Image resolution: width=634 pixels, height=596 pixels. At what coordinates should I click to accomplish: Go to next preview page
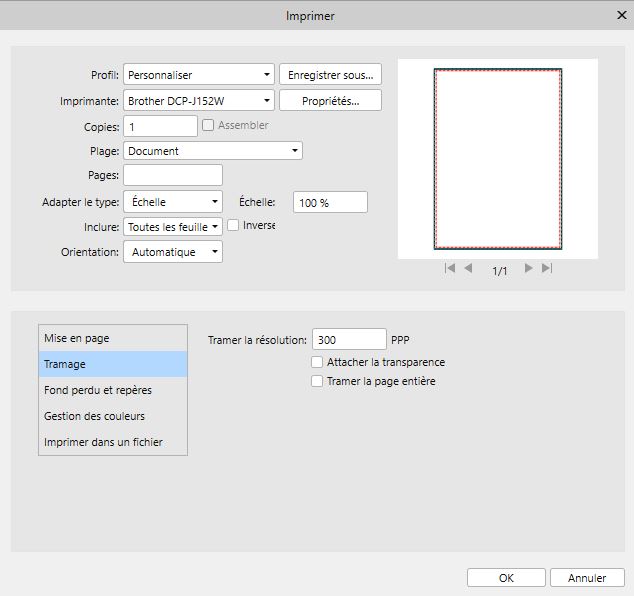[528, 268]
